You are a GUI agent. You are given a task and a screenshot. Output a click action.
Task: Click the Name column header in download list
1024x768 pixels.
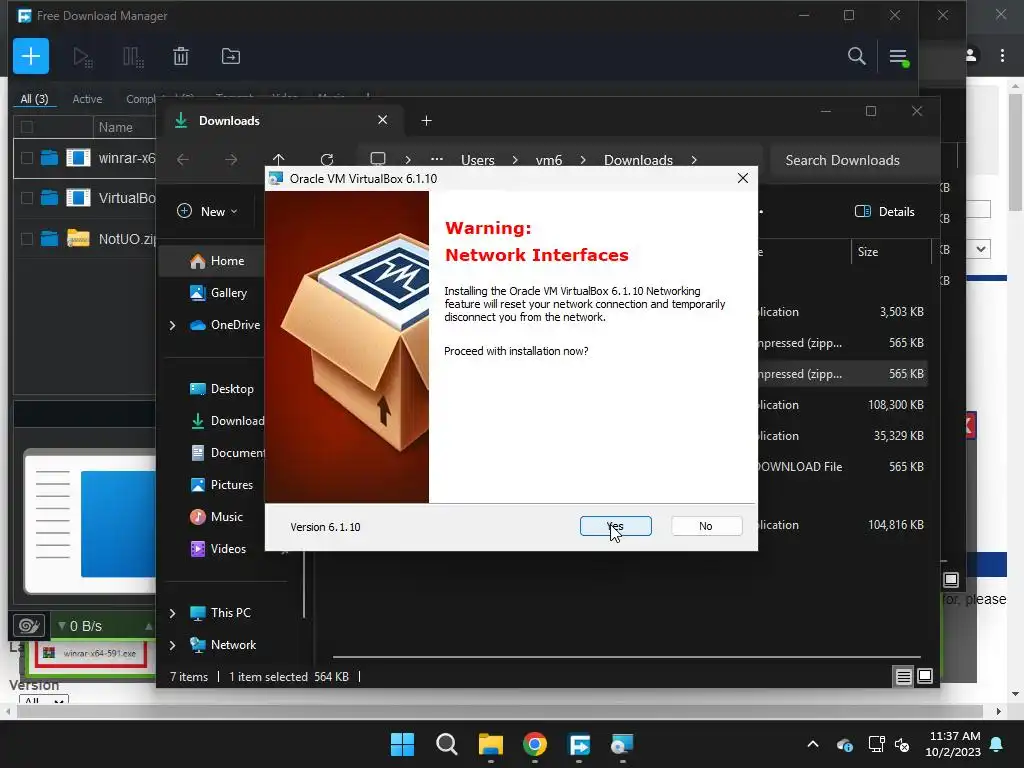click(116, 127)
